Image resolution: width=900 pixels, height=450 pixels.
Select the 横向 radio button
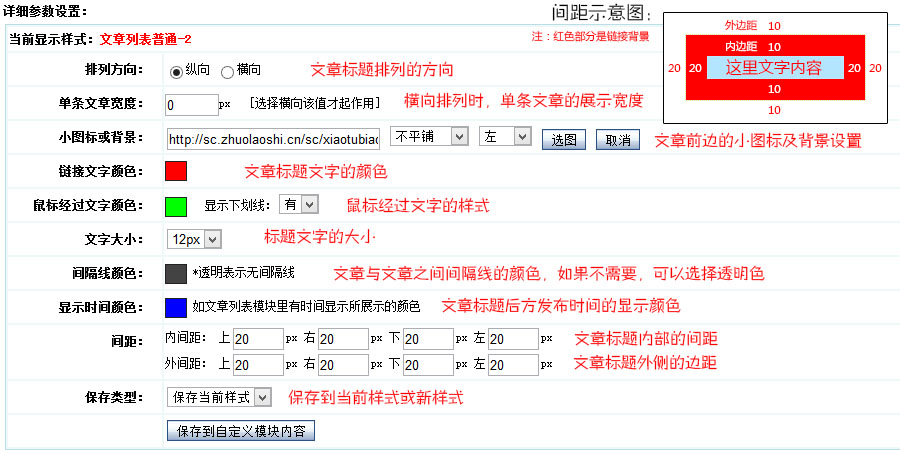click(228, 72)
